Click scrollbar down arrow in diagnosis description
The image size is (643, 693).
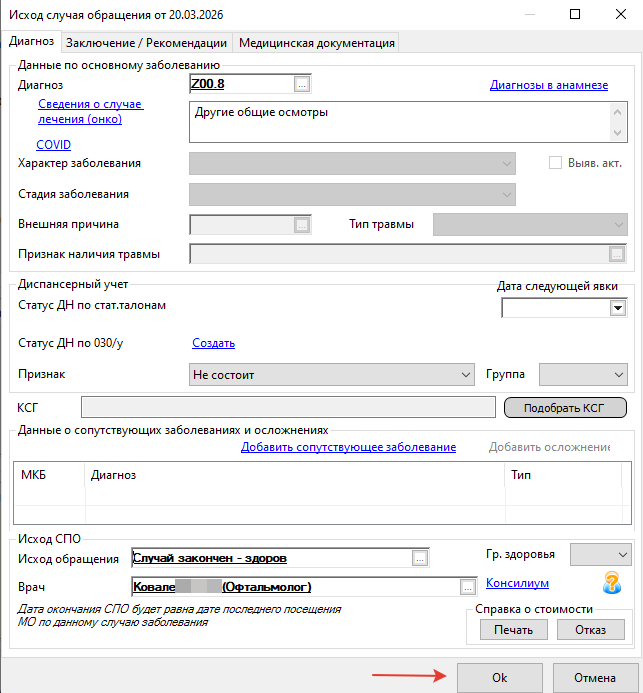(617, 133)
